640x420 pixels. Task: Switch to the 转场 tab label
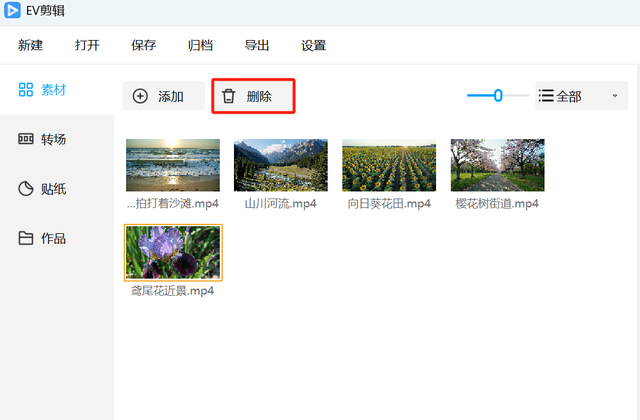(53, 139)
